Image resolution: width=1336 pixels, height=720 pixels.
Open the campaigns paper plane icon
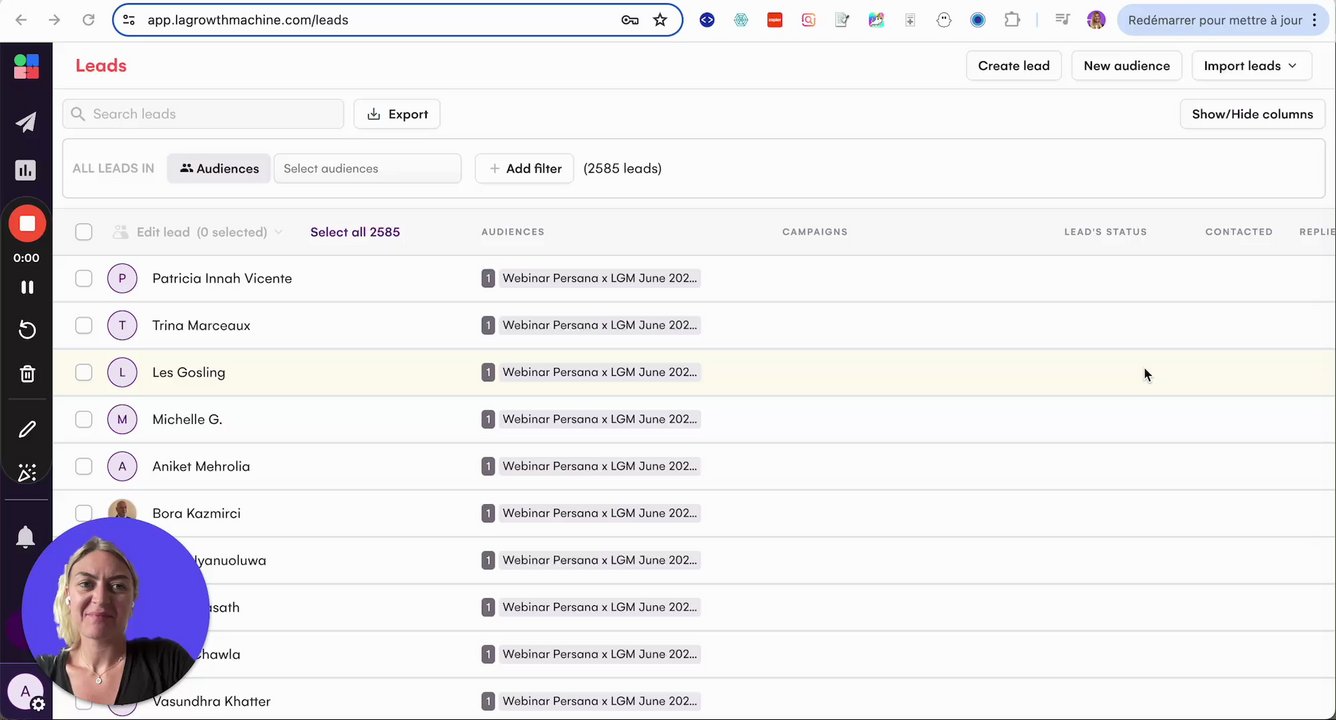point(26,122)
